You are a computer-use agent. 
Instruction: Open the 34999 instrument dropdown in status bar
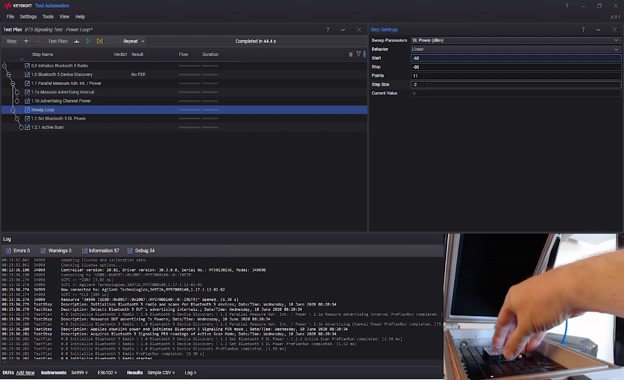click(x=80, y=372)
